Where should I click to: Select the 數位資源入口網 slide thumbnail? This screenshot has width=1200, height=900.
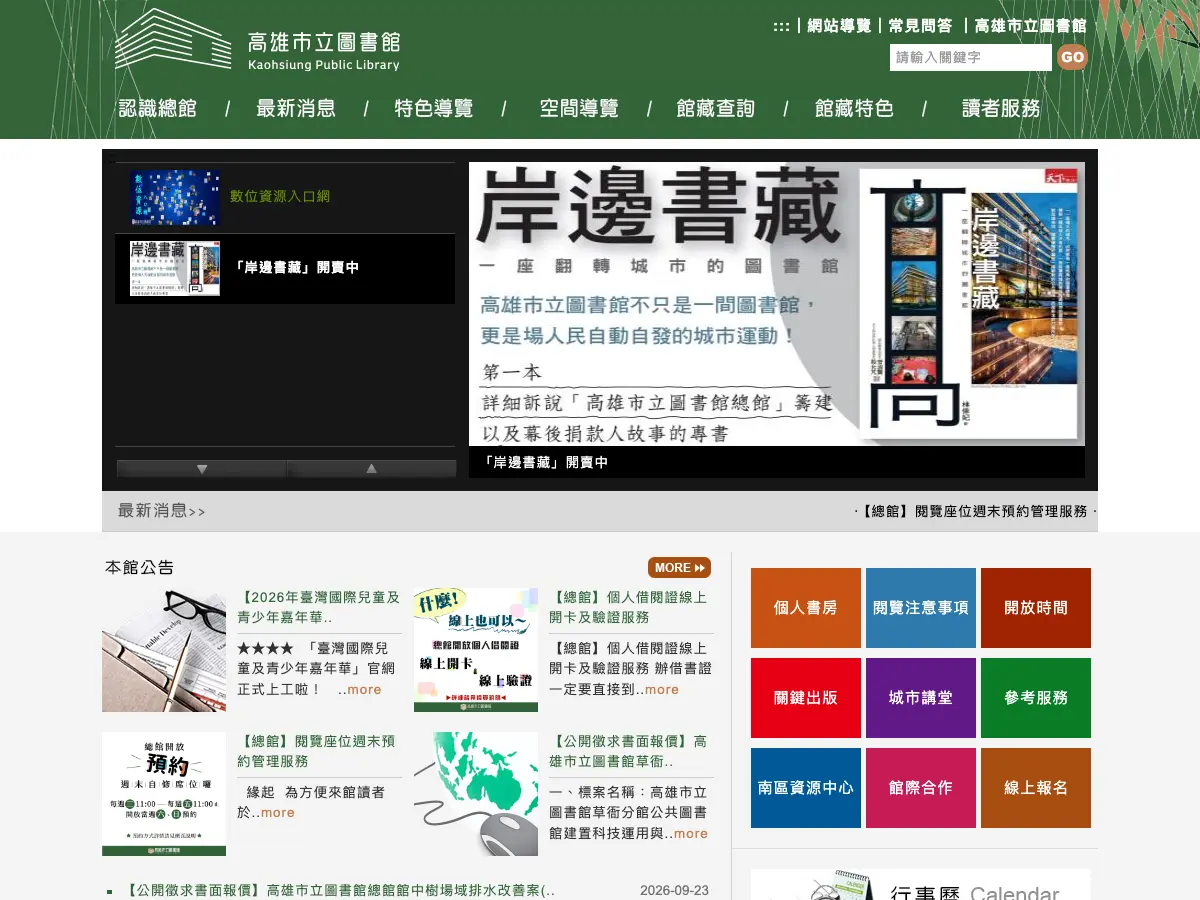pos(174,197)
